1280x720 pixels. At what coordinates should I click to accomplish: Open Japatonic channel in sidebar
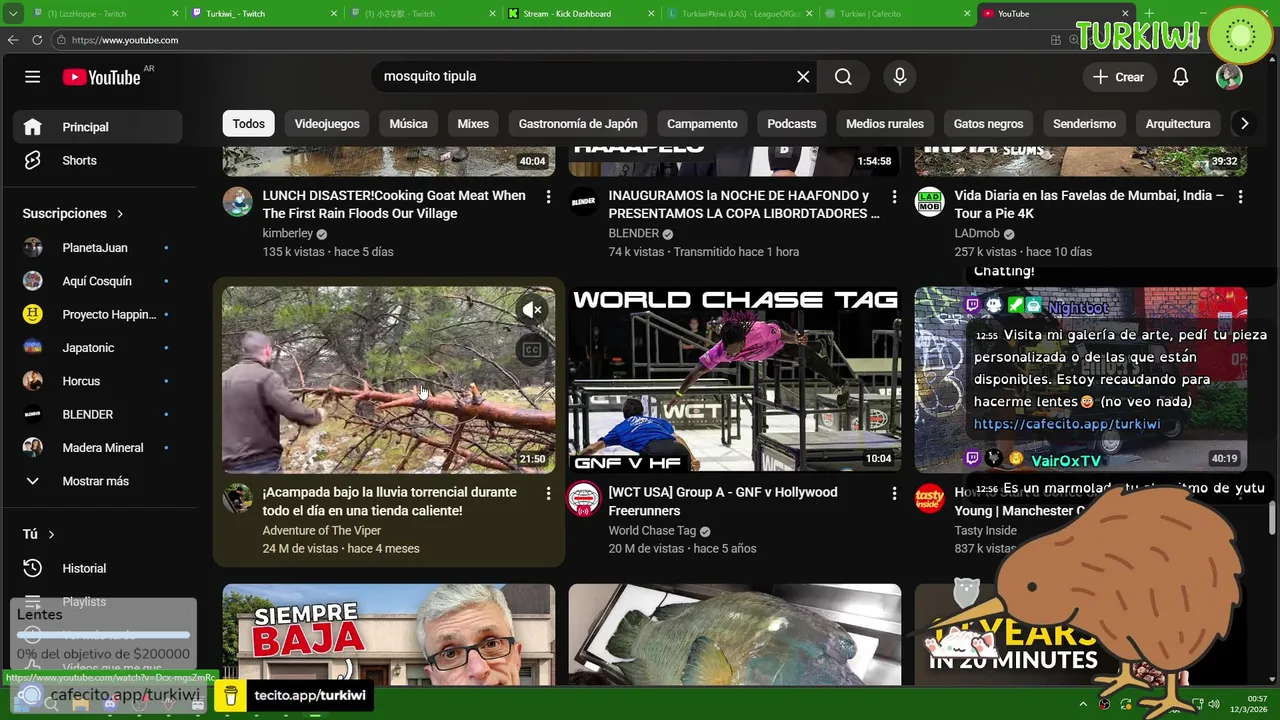98,347
